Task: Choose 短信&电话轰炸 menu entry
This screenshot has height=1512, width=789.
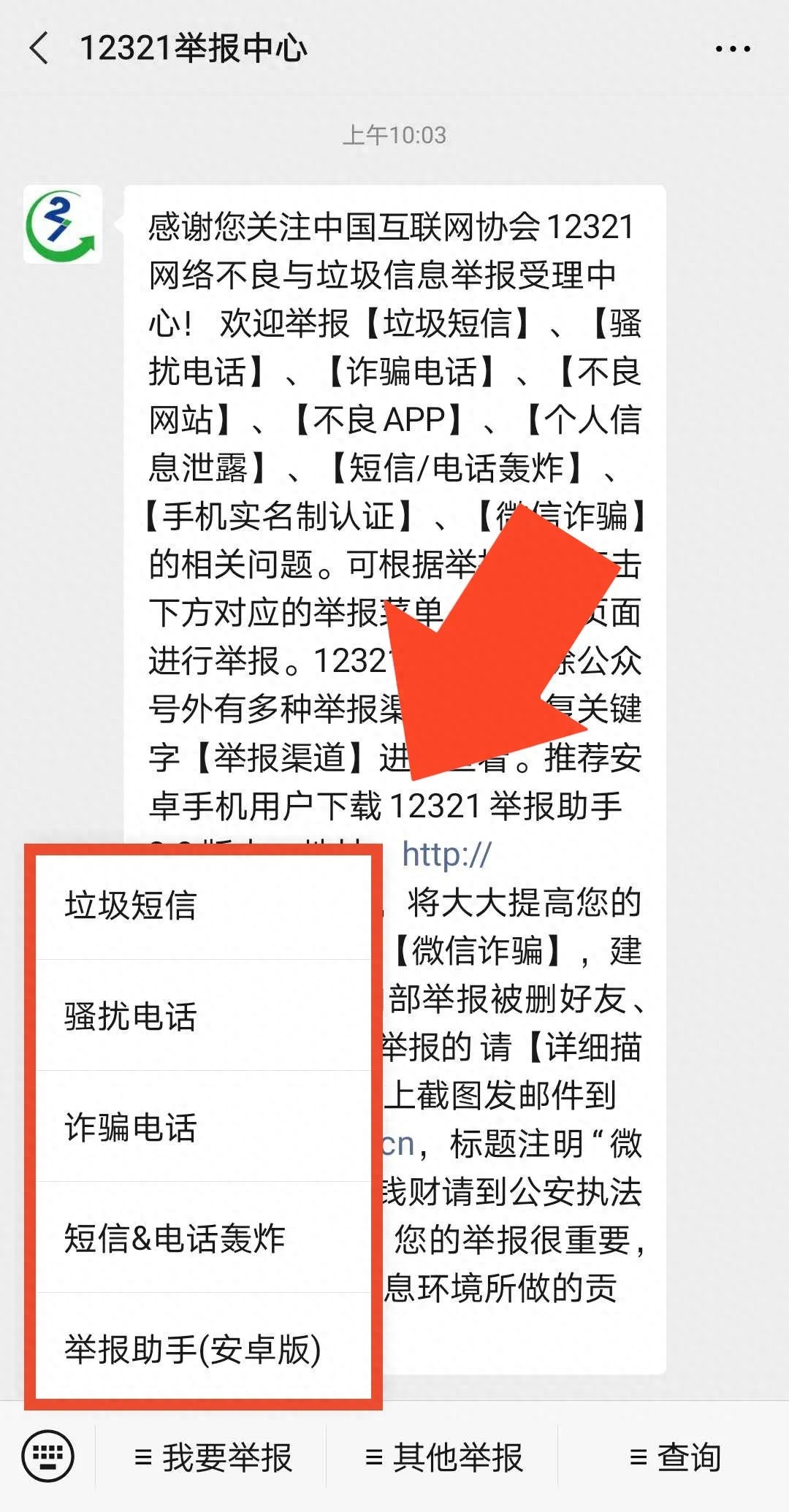Action: [204, 1237]
